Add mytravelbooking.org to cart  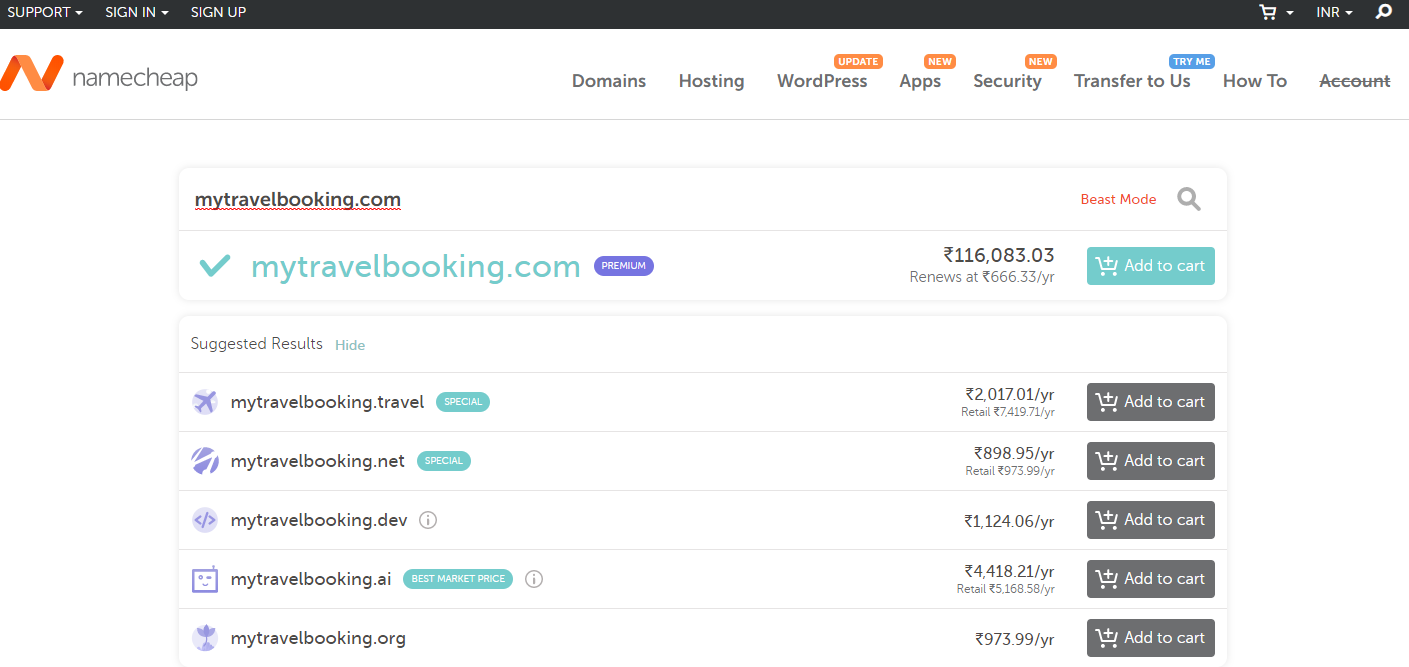(x=1151, y=638)
